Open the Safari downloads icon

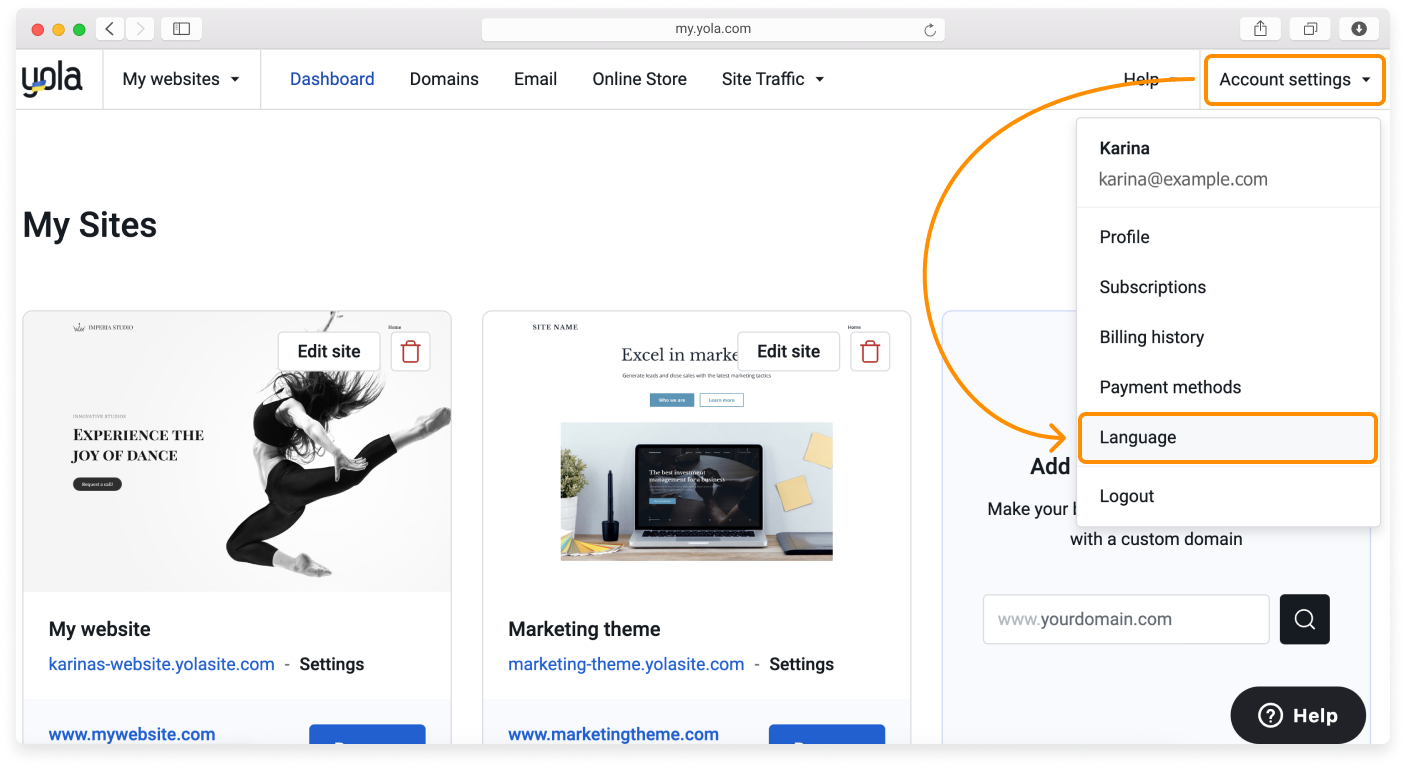(1359, 29)
